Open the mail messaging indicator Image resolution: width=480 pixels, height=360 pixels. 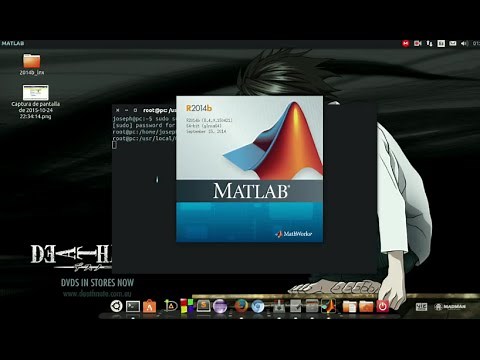(453, 43)
